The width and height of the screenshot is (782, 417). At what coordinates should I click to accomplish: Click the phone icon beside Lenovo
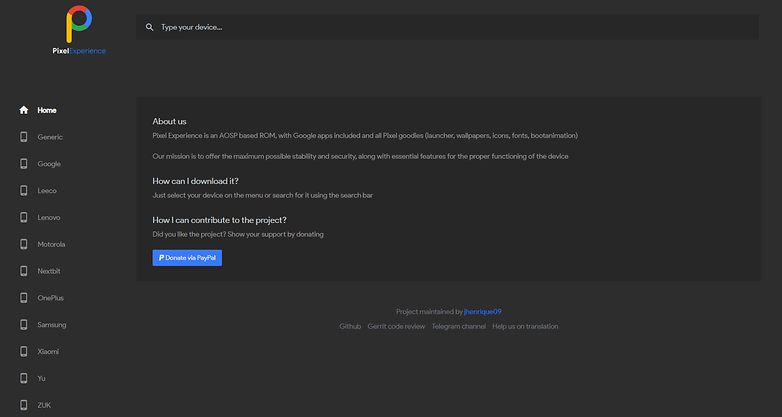23,217
